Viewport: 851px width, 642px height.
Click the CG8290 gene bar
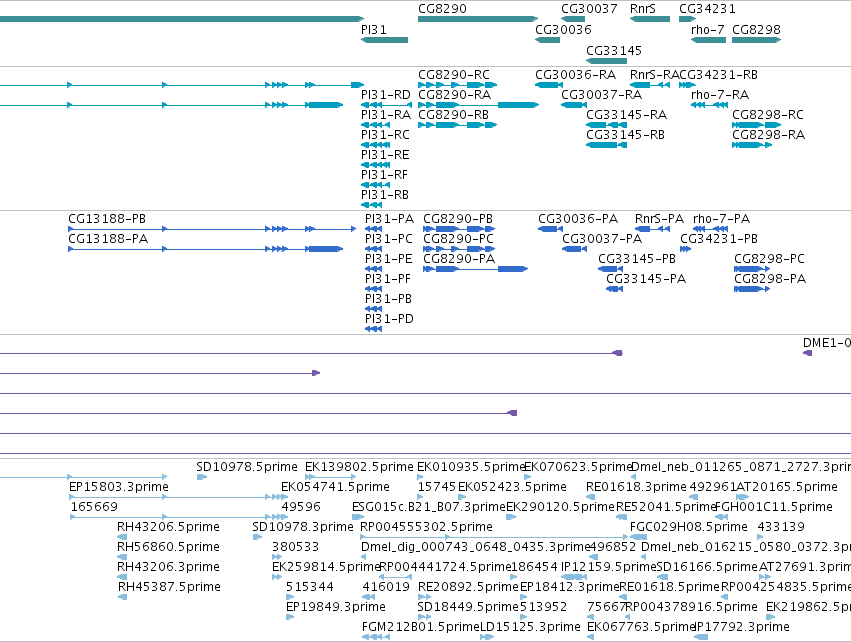(x=478, y=19)
